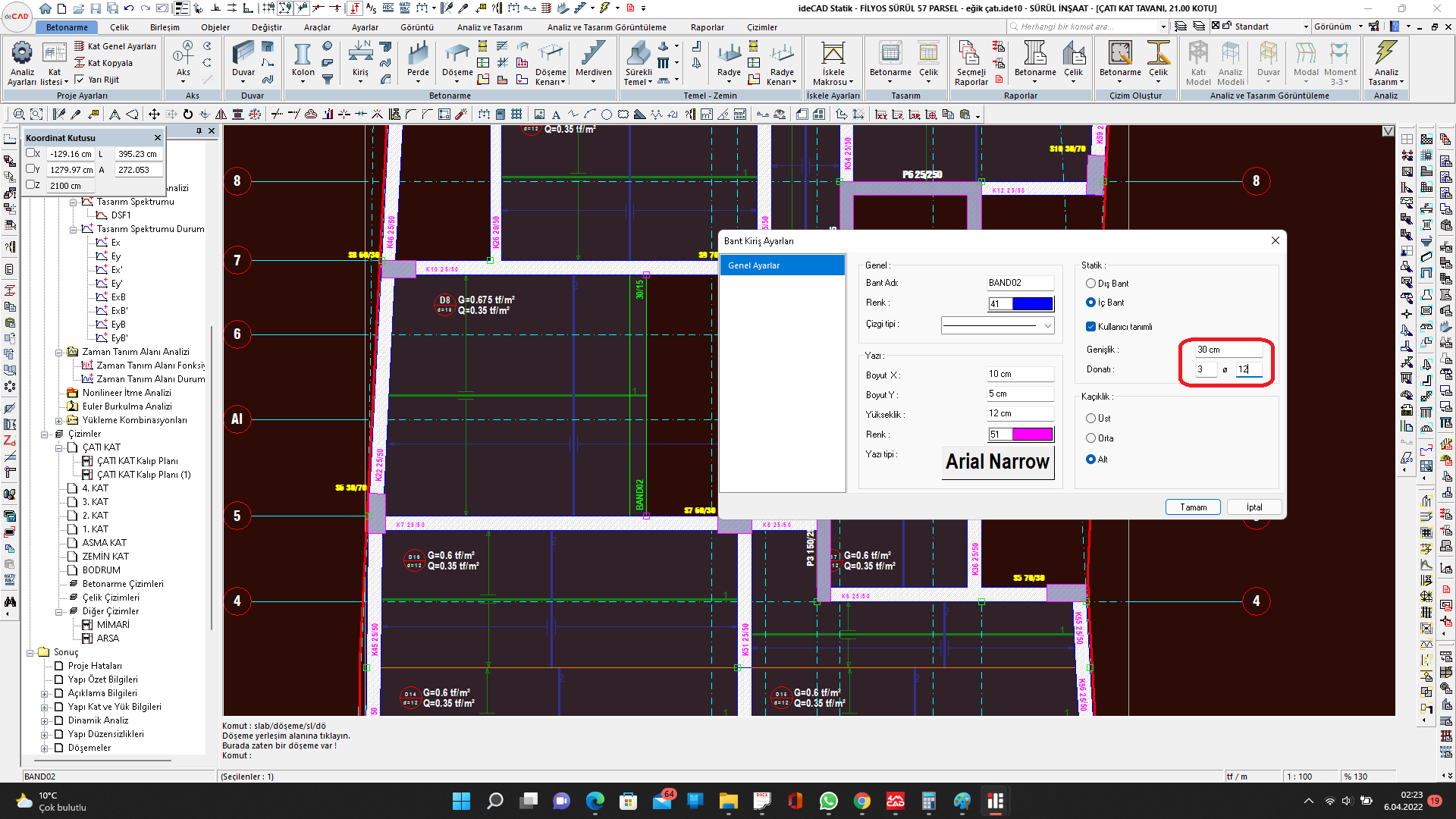Switch to Çelik ribbon tab
This screenshot has width=1456, height=819.
[x=119, y=27]
